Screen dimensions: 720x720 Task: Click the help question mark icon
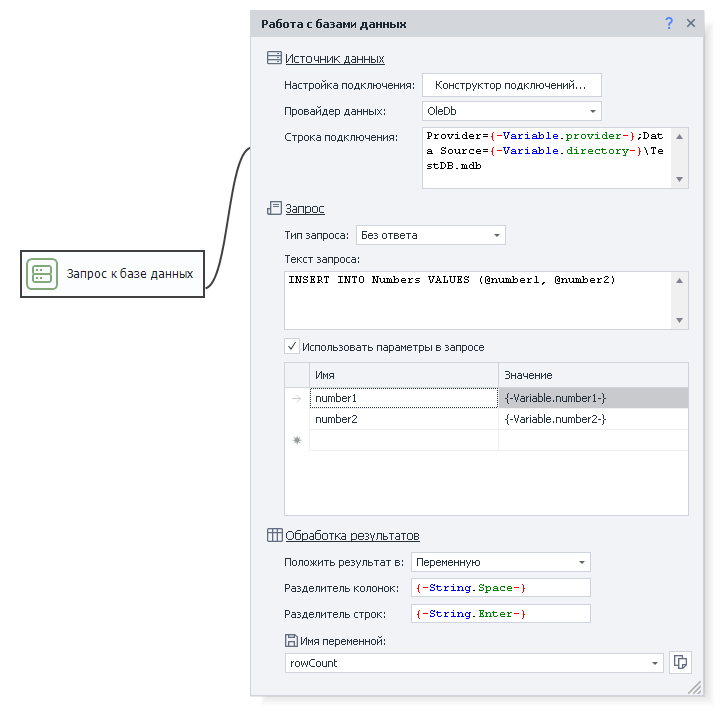point(669,23)
